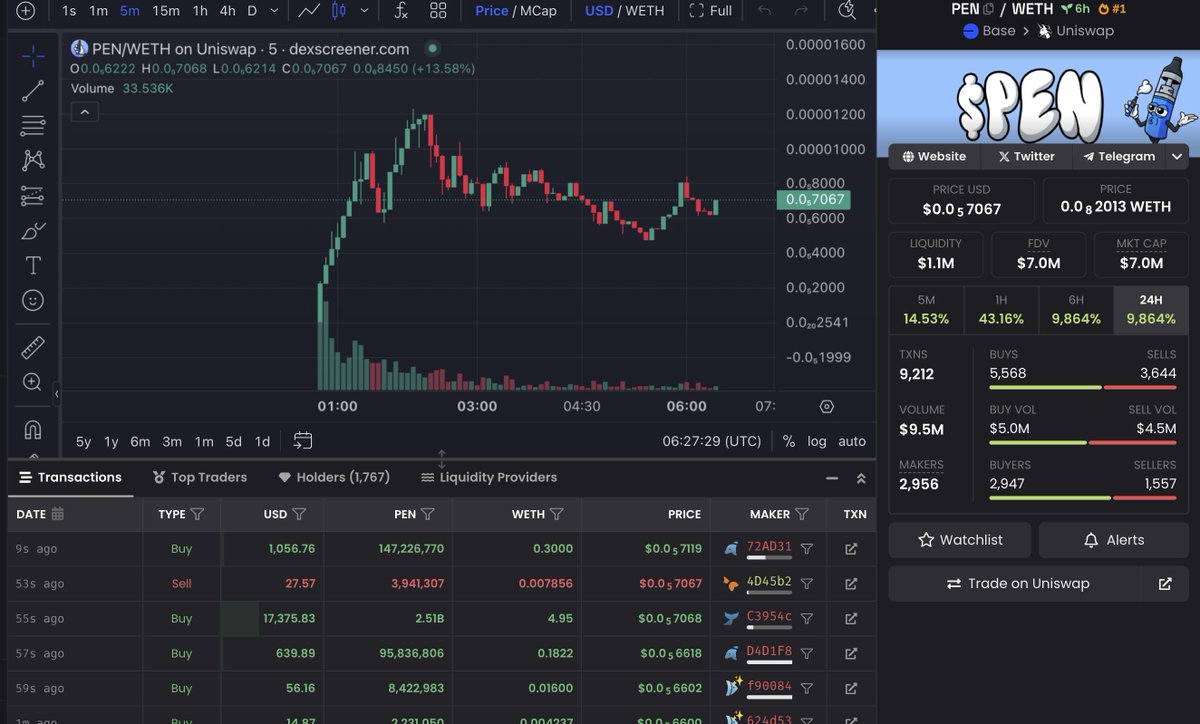This screenshot has height=724, width=1200.
Task: Pick the Brush drawing tool
Action: pyautogui.click(x=33, y=231)
